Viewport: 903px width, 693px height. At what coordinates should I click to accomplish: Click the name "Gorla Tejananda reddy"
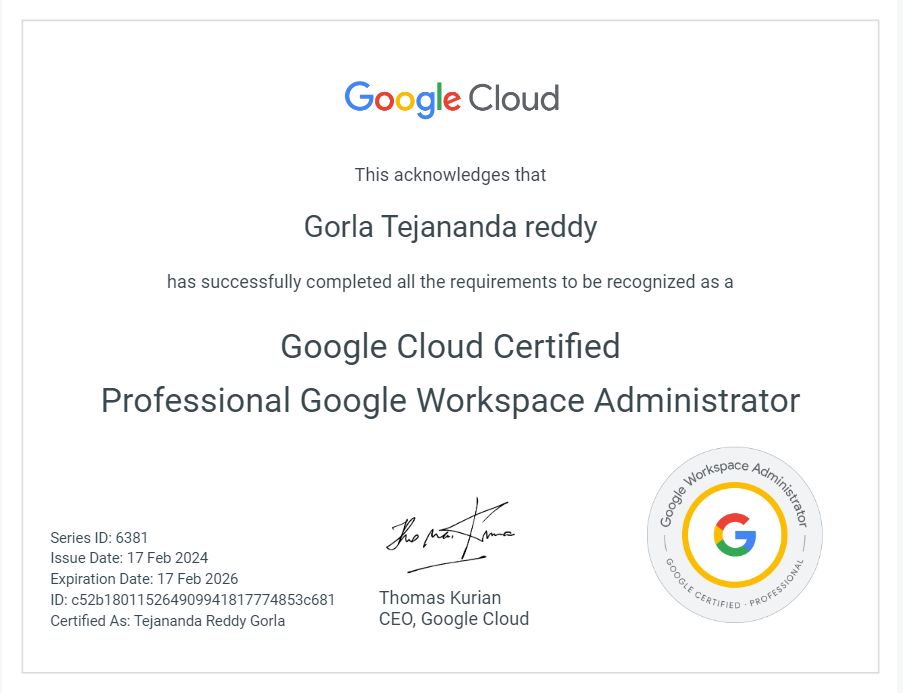450,227
